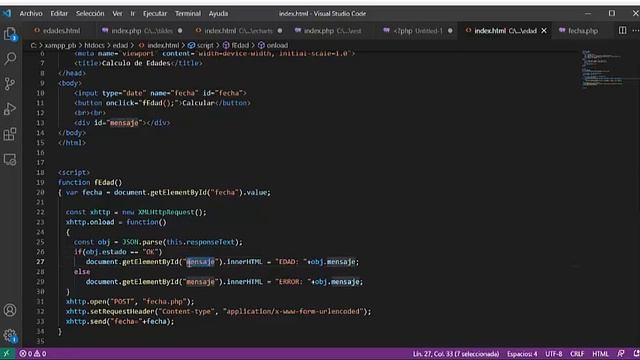Open the Source Control view icon
The image size is (640, 360).
pyautogui.click(x=10, y=84)
